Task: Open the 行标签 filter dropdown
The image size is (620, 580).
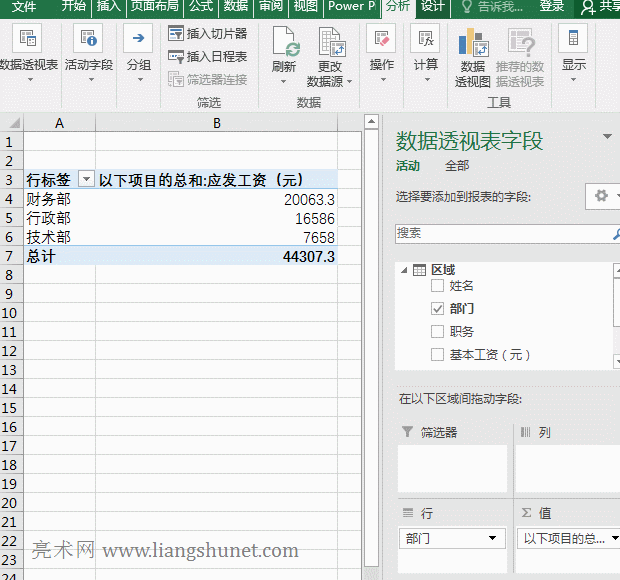Action: coord(86,180)
